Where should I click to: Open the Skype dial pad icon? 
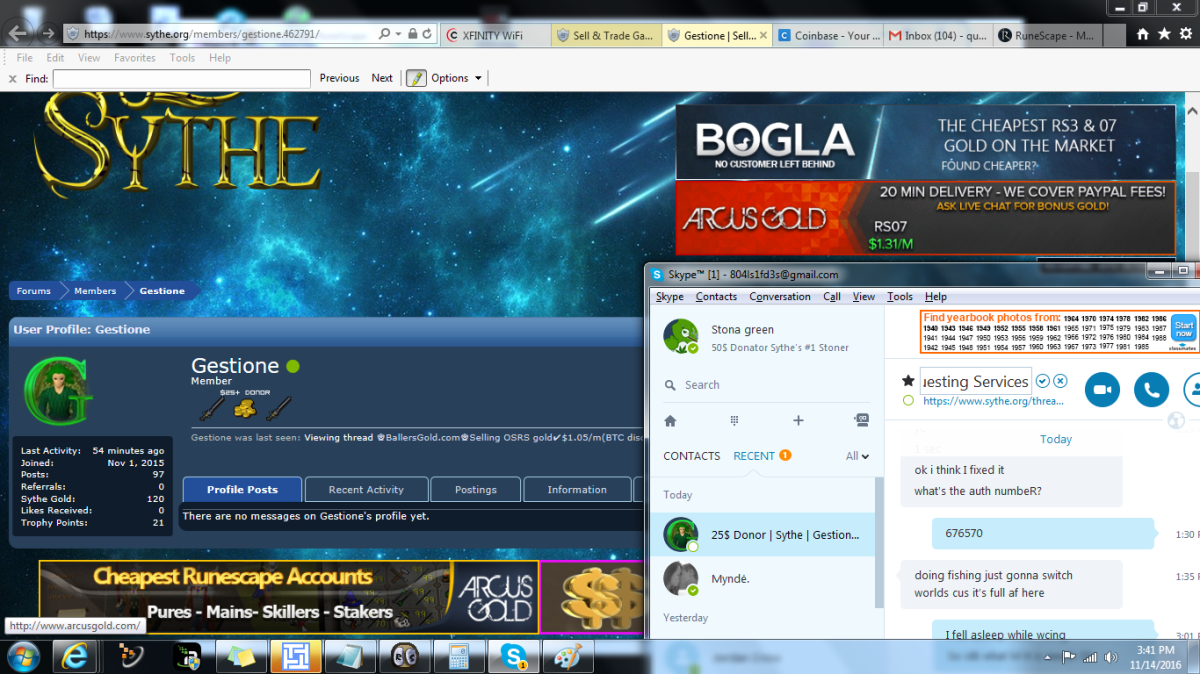[x=733, y=421]
